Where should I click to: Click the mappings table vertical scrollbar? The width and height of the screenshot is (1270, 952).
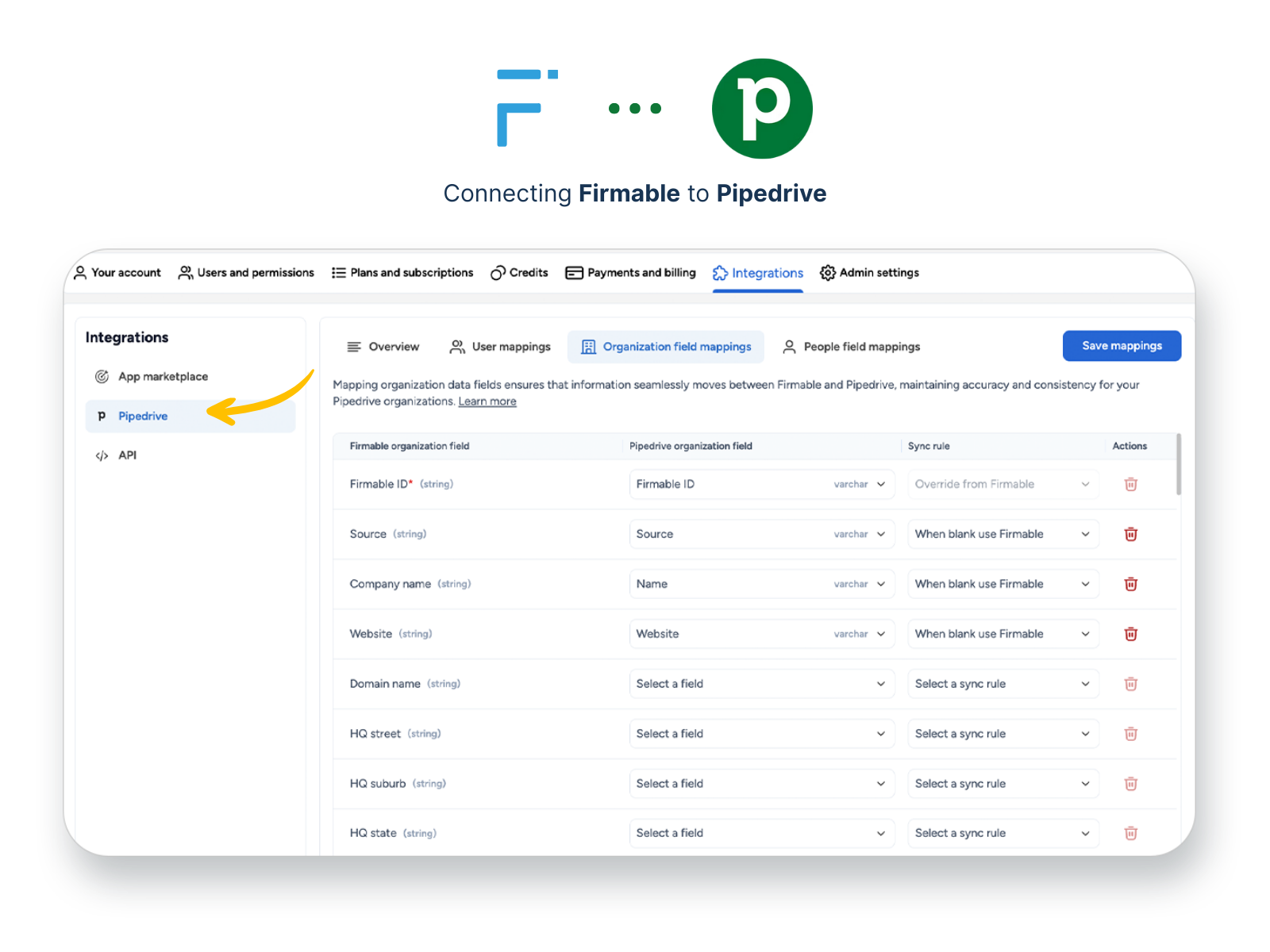click(x=1179, y=464)
